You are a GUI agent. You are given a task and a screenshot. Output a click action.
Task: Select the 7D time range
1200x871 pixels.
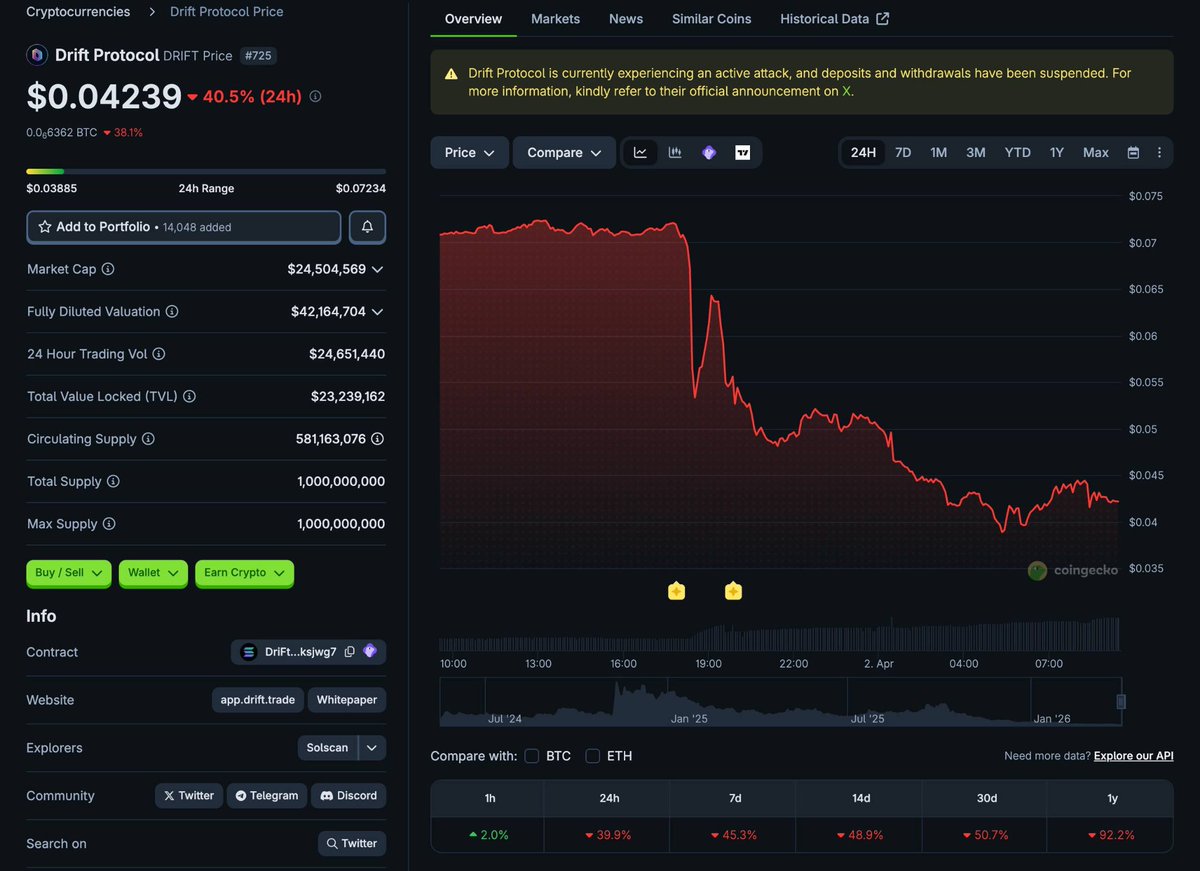tap(902, 153)
